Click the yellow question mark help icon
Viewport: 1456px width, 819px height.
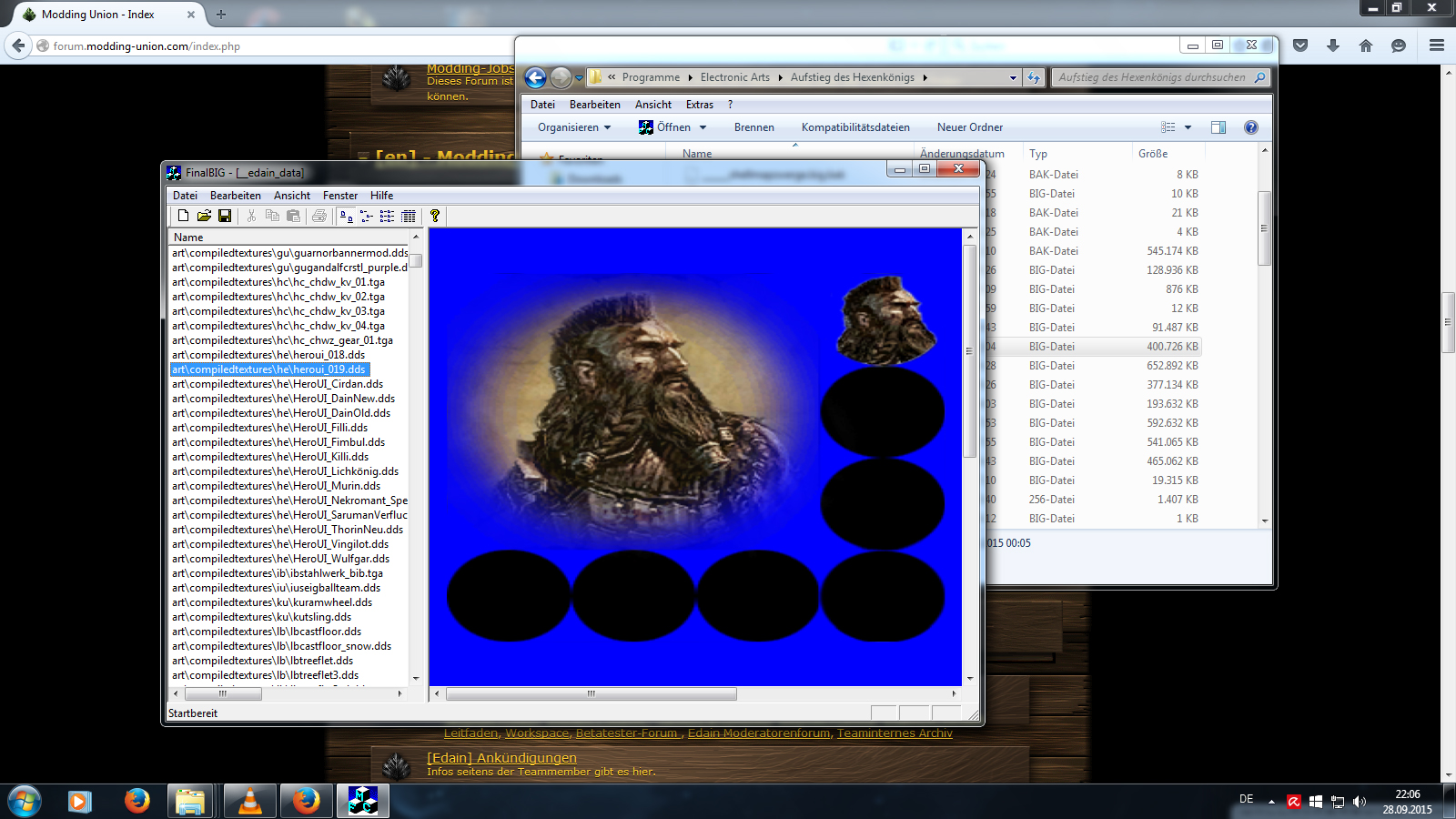click(x=435, y=216)
